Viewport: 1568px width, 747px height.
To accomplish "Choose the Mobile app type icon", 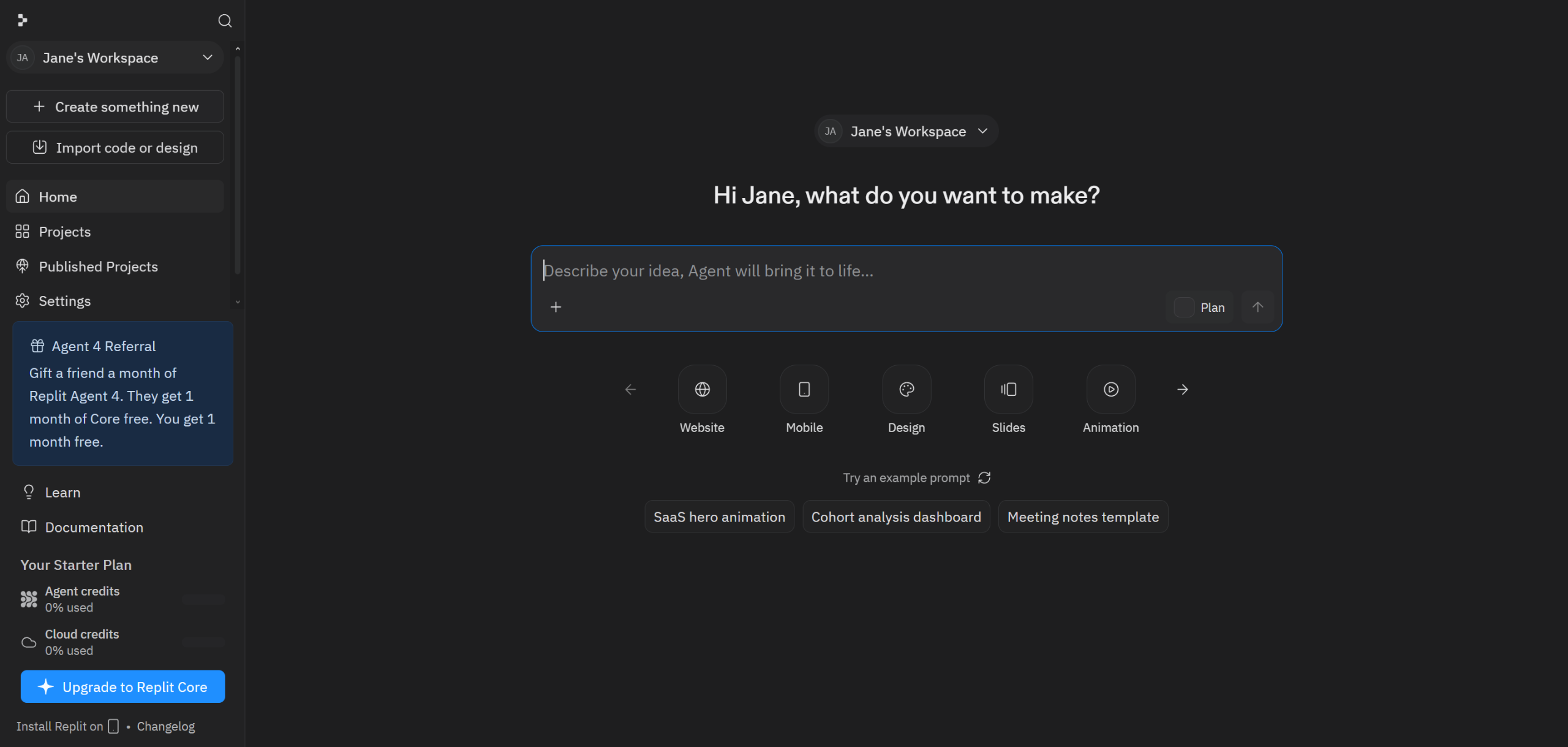I will coord(804,389).
